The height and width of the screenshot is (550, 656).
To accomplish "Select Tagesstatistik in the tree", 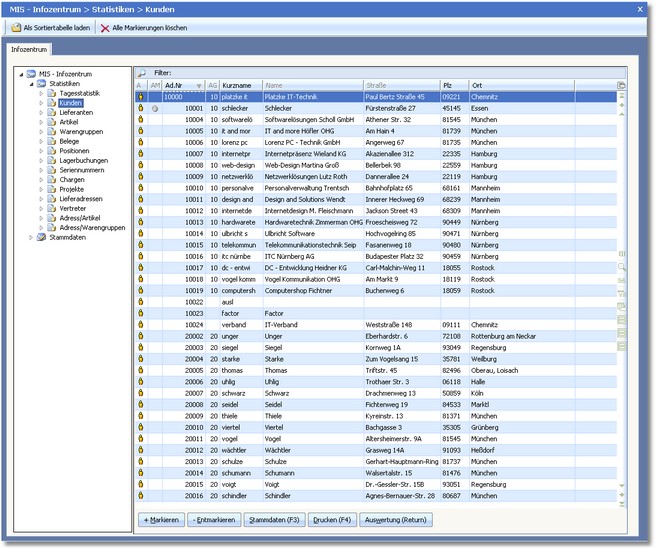I will tap(79, 93).
